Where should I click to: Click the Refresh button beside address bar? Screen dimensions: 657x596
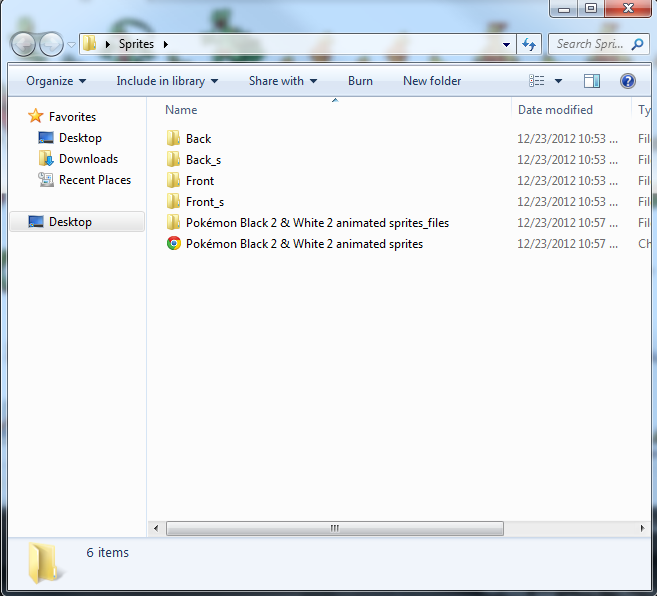point(530,44)
